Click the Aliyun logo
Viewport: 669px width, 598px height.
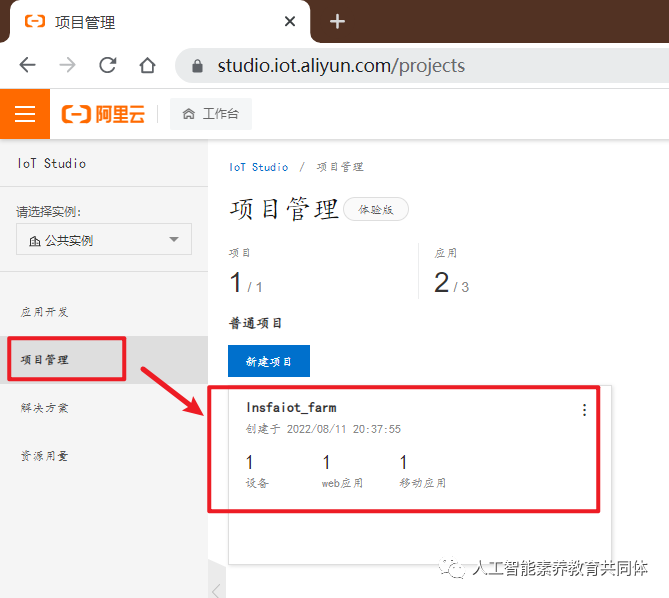tap(103, 114)
